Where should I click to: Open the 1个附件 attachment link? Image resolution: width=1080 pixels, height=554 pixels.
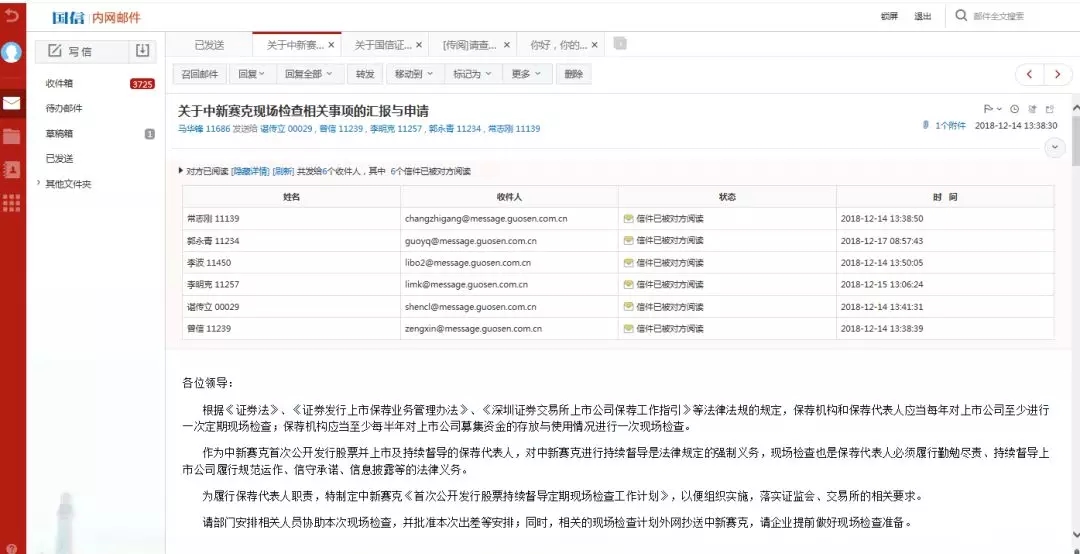coord(950,125)
